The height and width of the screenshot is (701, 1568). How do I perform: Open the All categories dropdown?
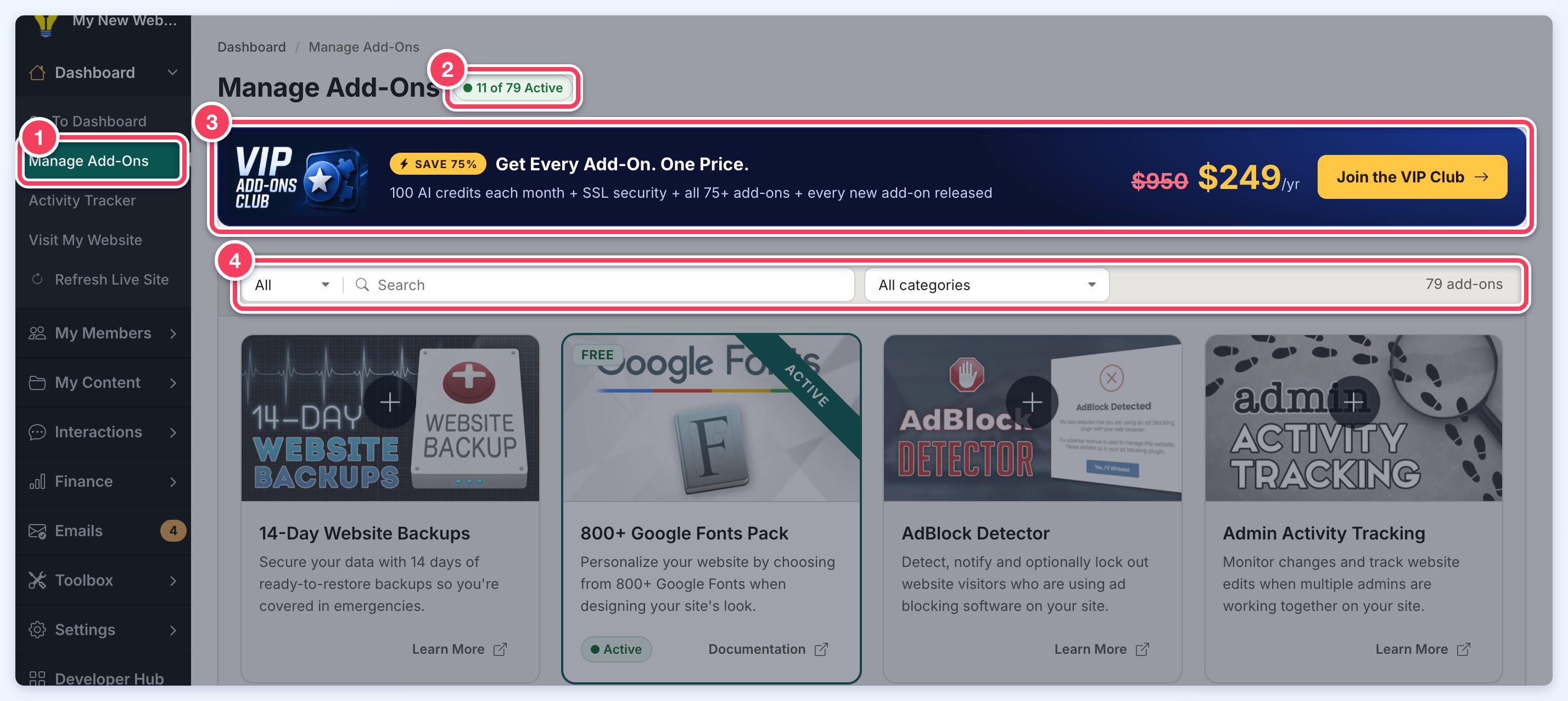pyautogui.click(x=987, y=285)
